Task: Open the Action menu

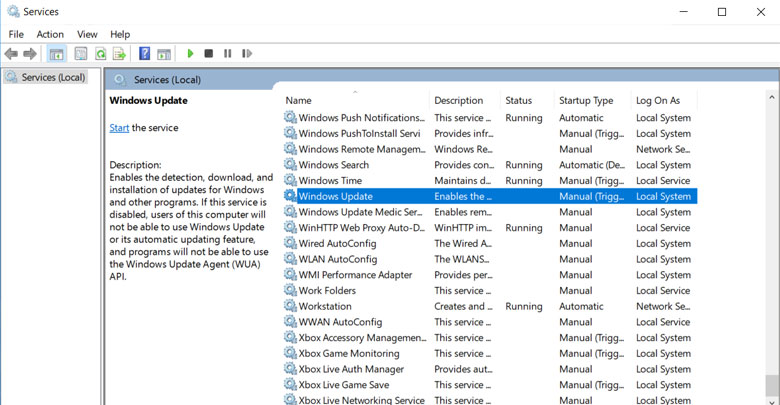Action: pos(50,34)
